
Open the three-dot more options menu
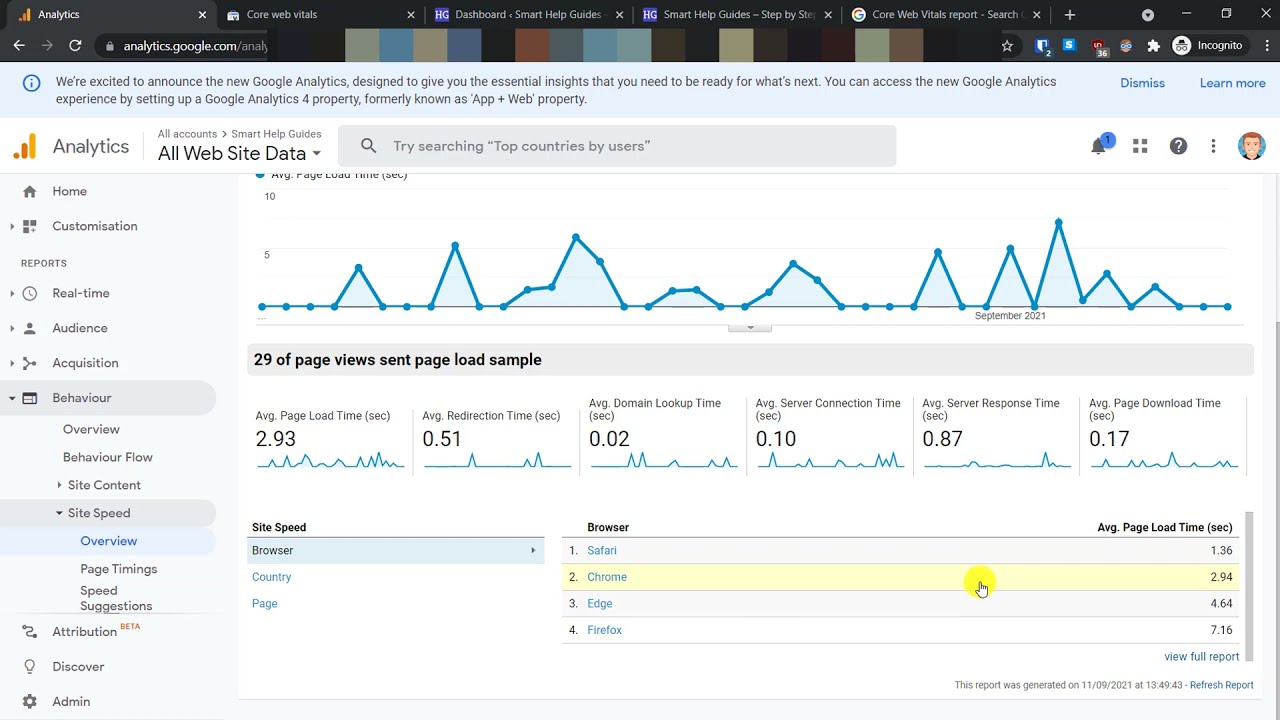coord(1213,147)
